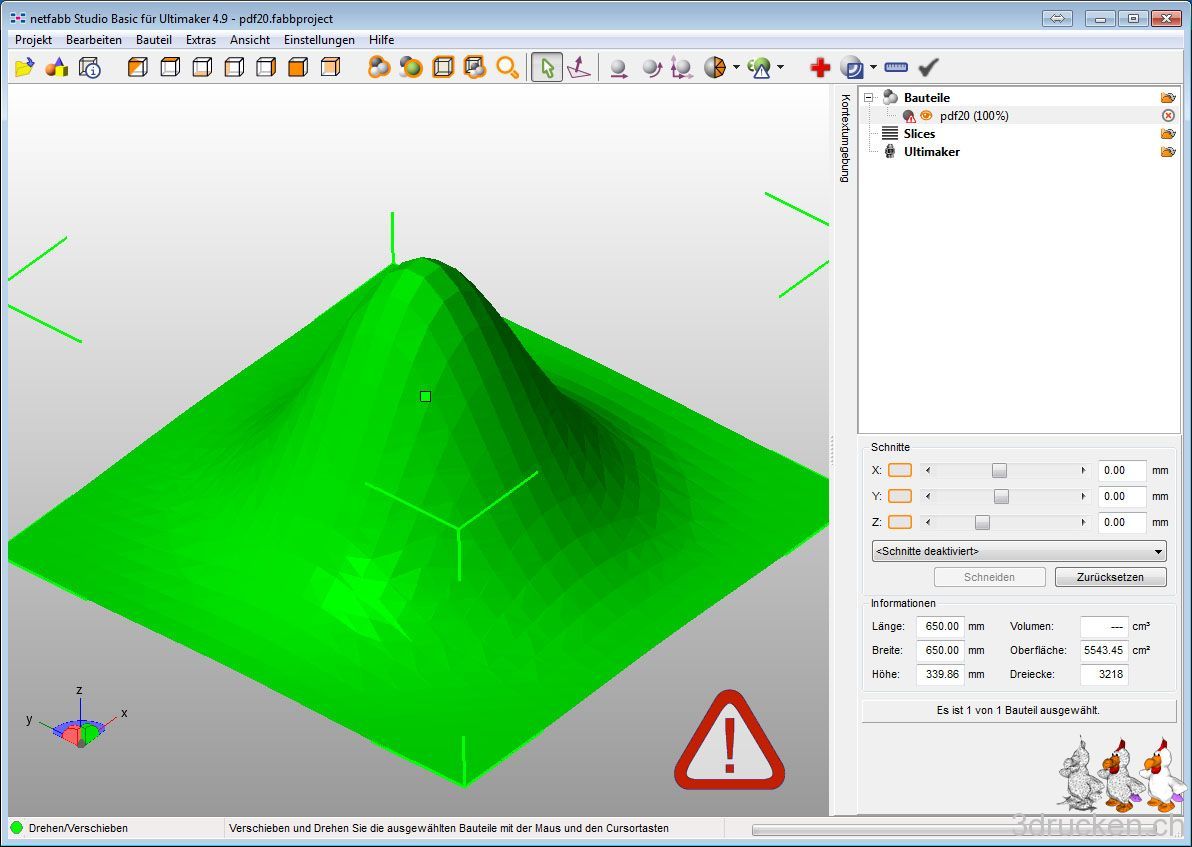Collapse the Bauteile tree node
Screen dimensions: 1192x847
(x=868, y=97)
